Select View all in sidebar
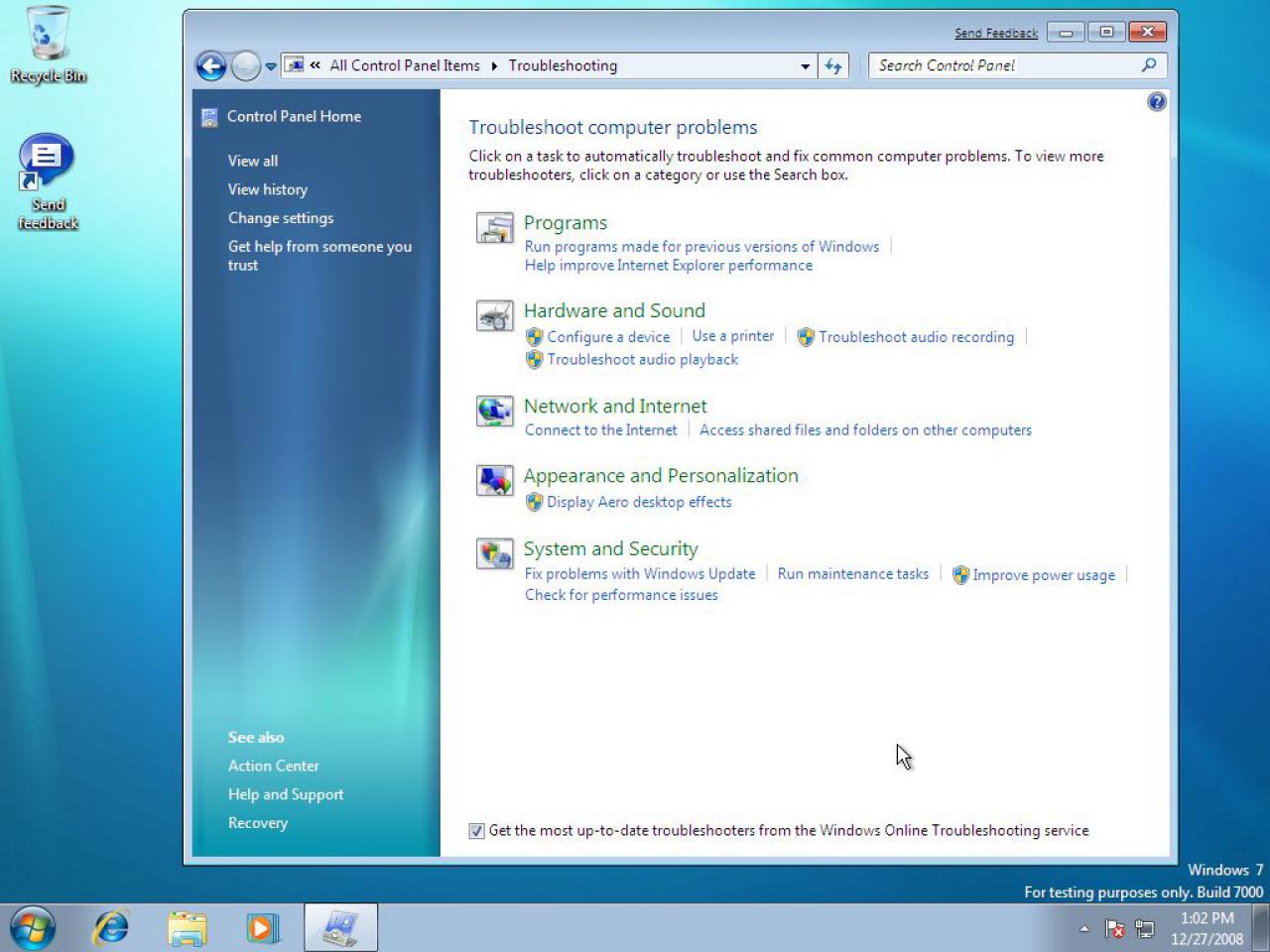 coord(253,161)
